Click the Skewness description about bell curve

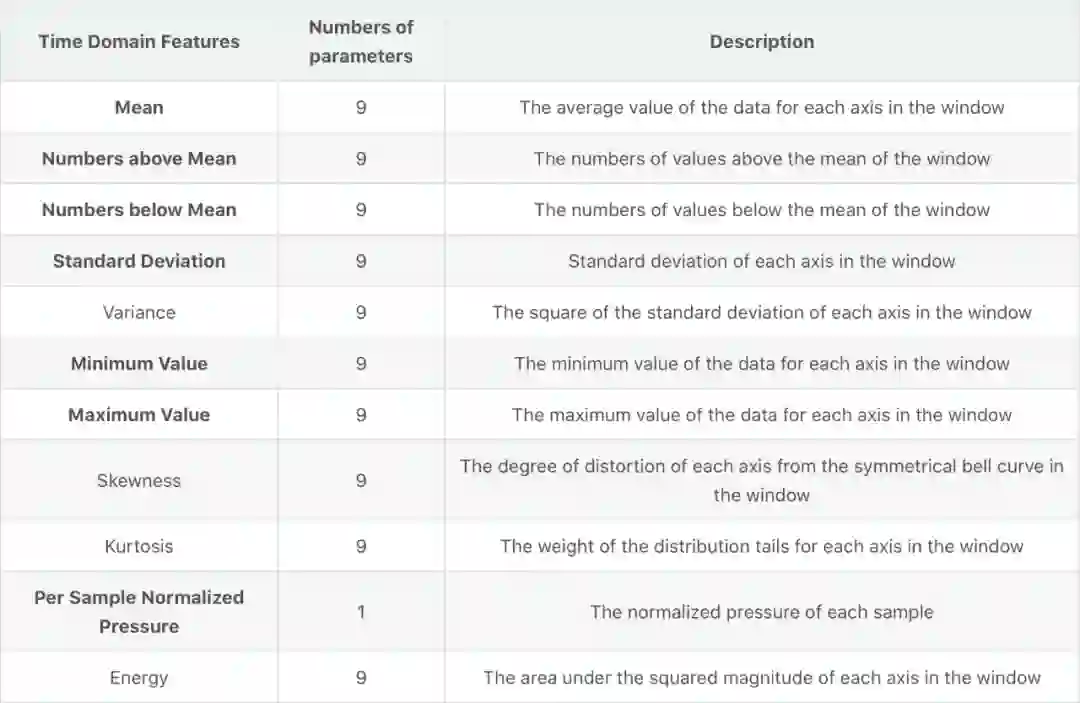click(x=761, y=481)
